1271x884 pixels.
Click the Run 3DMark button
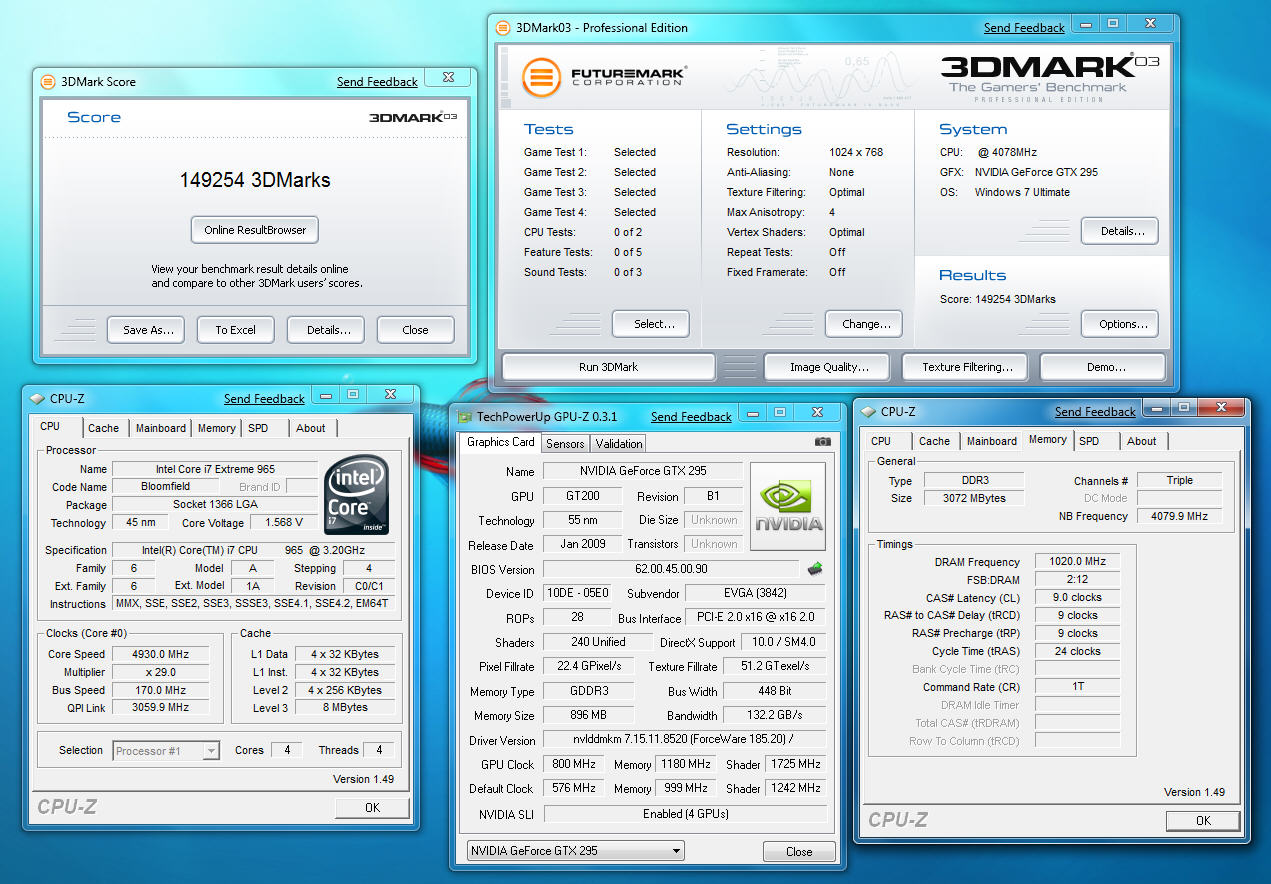[608, 367]
